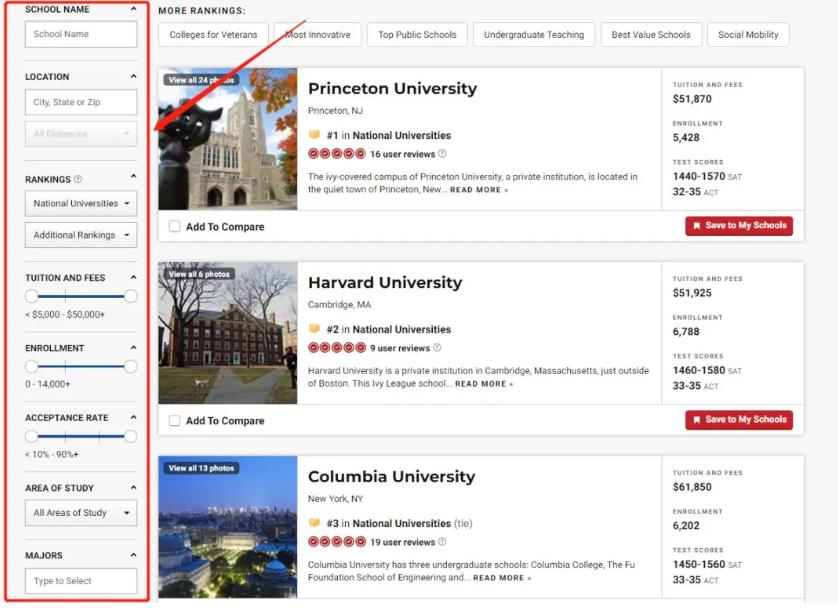Open the Social Mobility ranking
838x608 pixels.
748,35
